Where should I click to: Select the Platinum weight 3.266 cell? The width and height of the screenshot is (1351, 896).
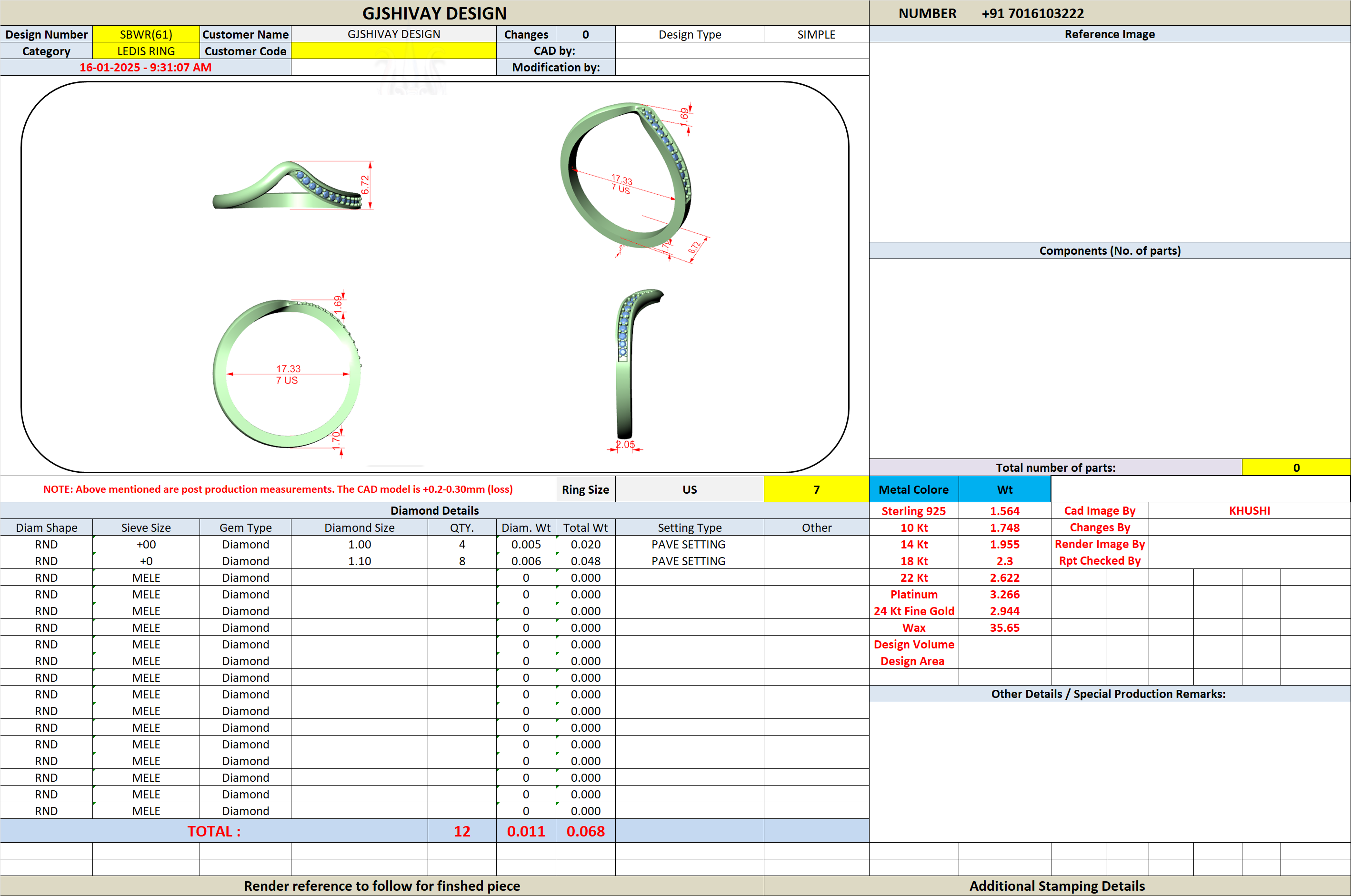click(x=1004, y=594)
